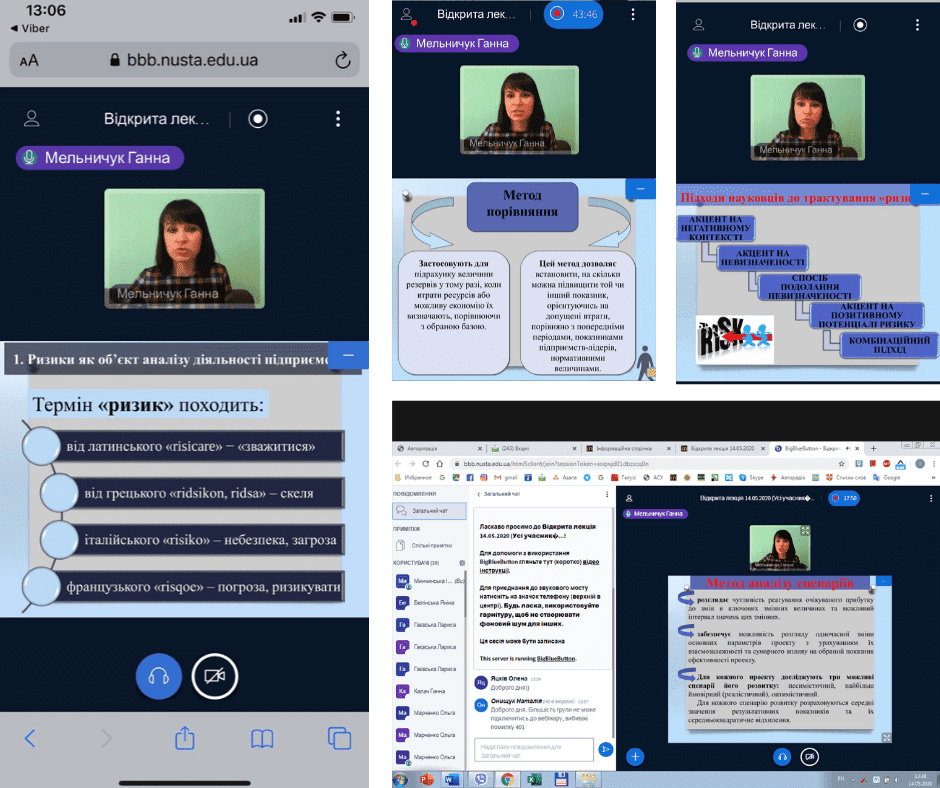Screen dimensions: 940x788
Task: Tap the webcam video in left phone screenshot
Action: [x=185, y=248]
